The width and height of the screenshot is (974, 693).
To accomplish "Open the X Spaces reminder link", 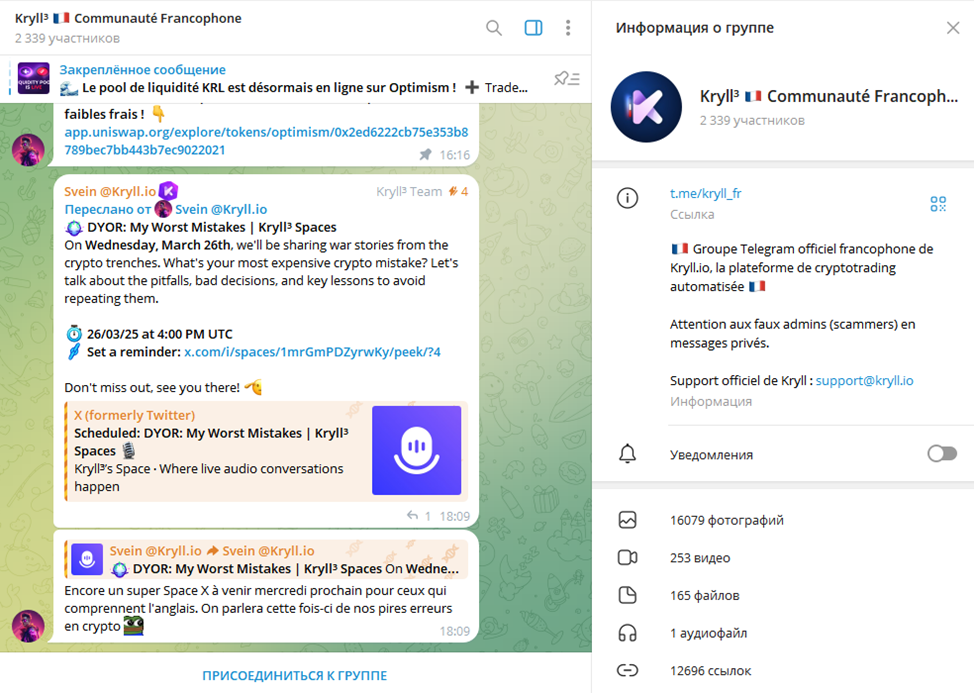I will click(312, 352).
